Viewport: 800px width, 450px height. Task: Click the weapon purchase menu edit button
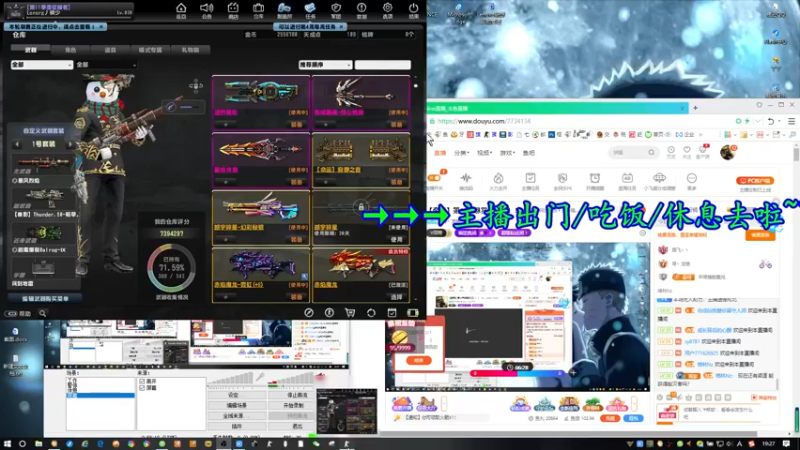pos(44,298)
